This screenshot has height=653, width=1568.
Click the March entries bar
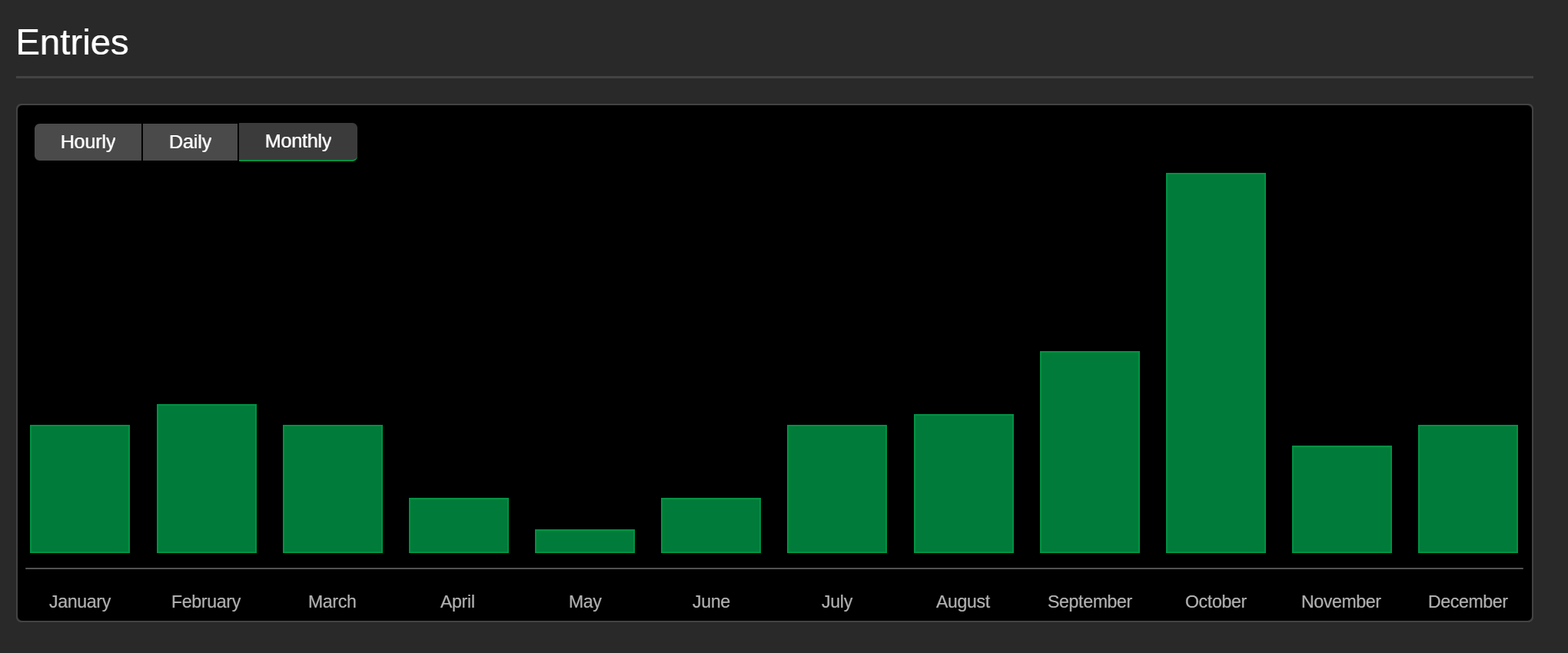pyautogui.click(x=332, y=489)
